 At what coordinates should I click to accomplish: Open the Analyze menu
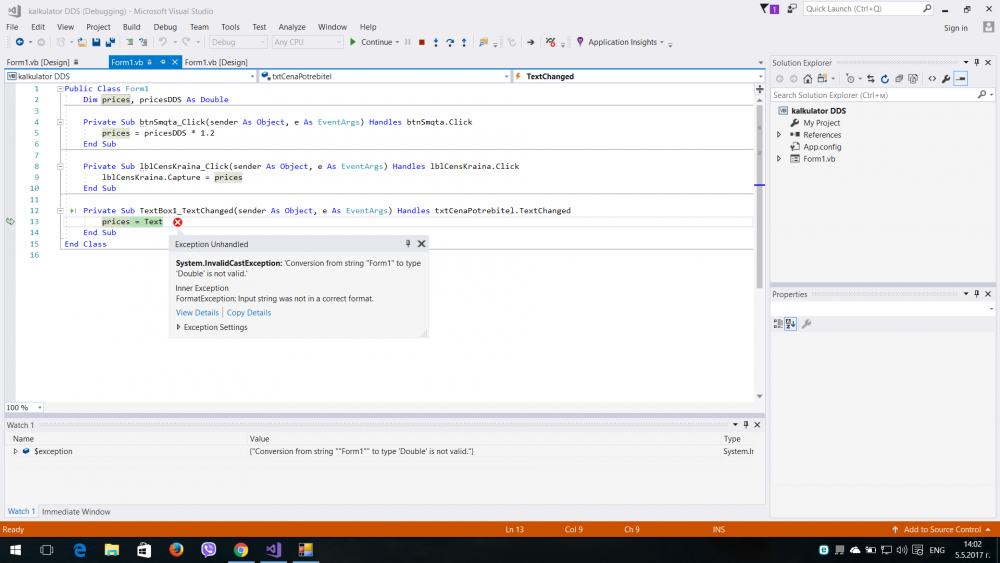coord(292,27)
